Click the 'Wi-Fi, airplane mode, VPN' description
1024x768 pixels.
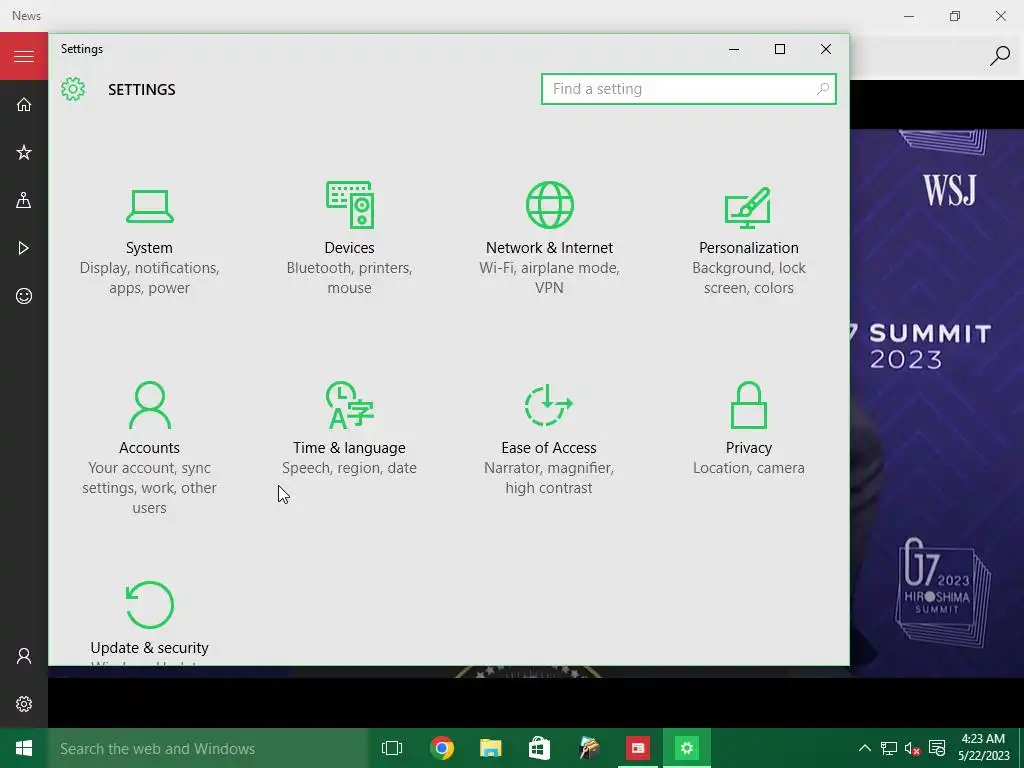coord(549,278)
